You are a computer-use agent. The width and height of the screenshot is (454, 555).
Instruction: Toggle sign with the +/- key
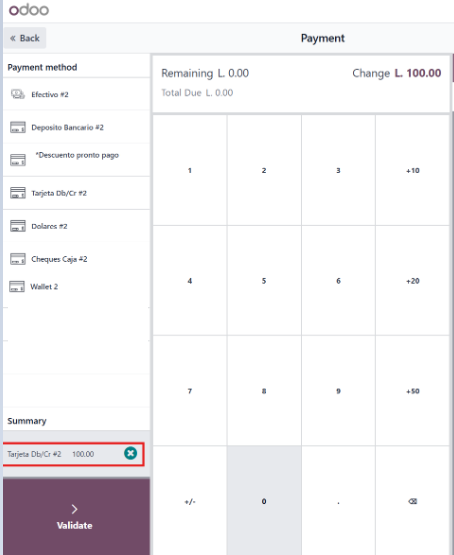tap(190, 501)
